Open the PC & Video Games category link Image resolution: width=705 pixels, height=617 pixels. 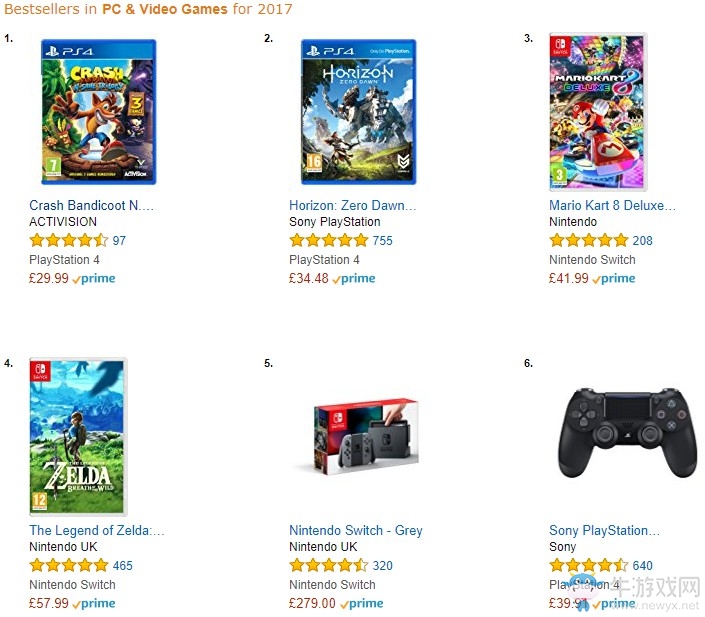click(165, 9)
